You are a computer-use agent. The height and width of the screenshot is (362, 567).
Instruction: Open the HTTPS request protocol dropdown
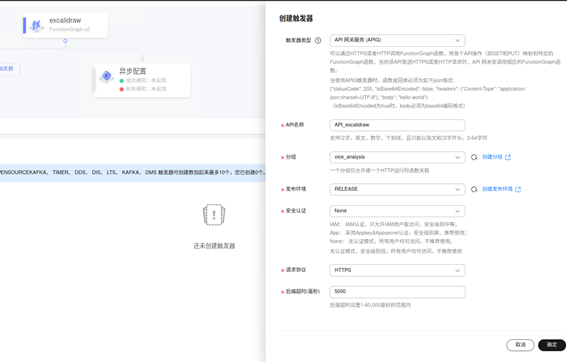[x=397, y=271]
